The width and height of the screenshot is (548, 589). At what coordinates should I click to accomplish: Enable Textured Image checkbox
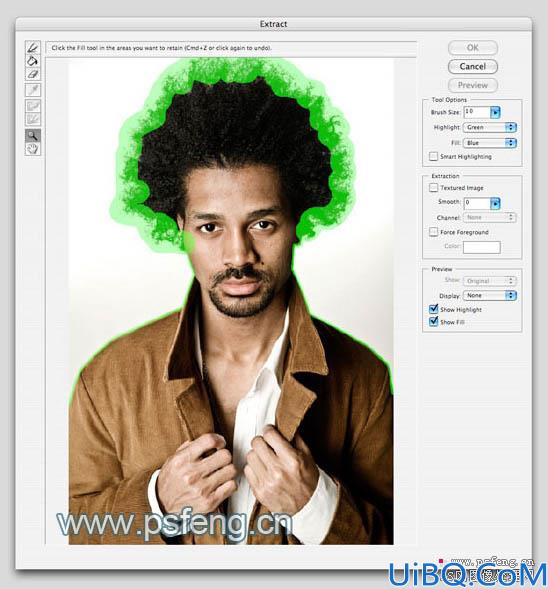pos(433,187)
